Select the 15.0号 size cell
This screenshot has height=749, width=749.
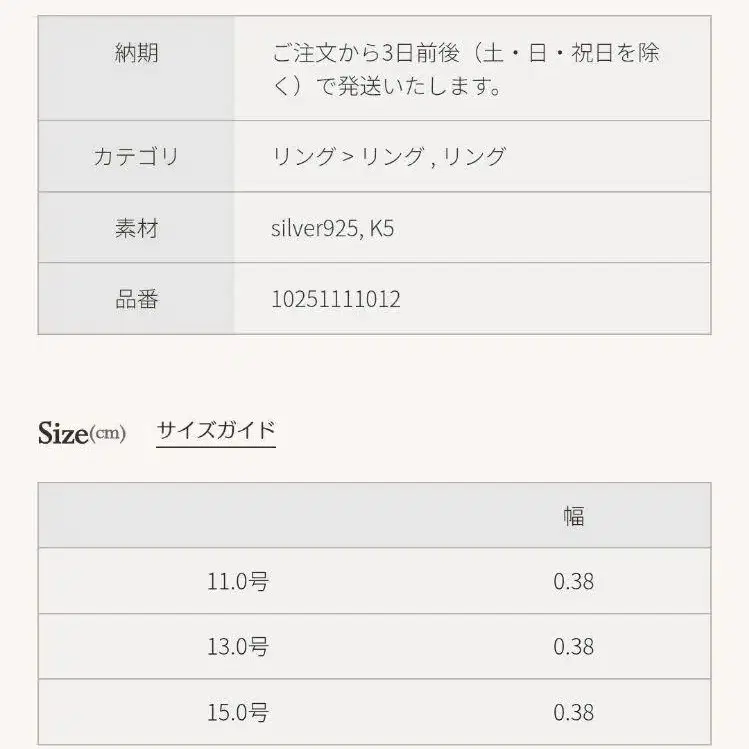pos(238,712)
